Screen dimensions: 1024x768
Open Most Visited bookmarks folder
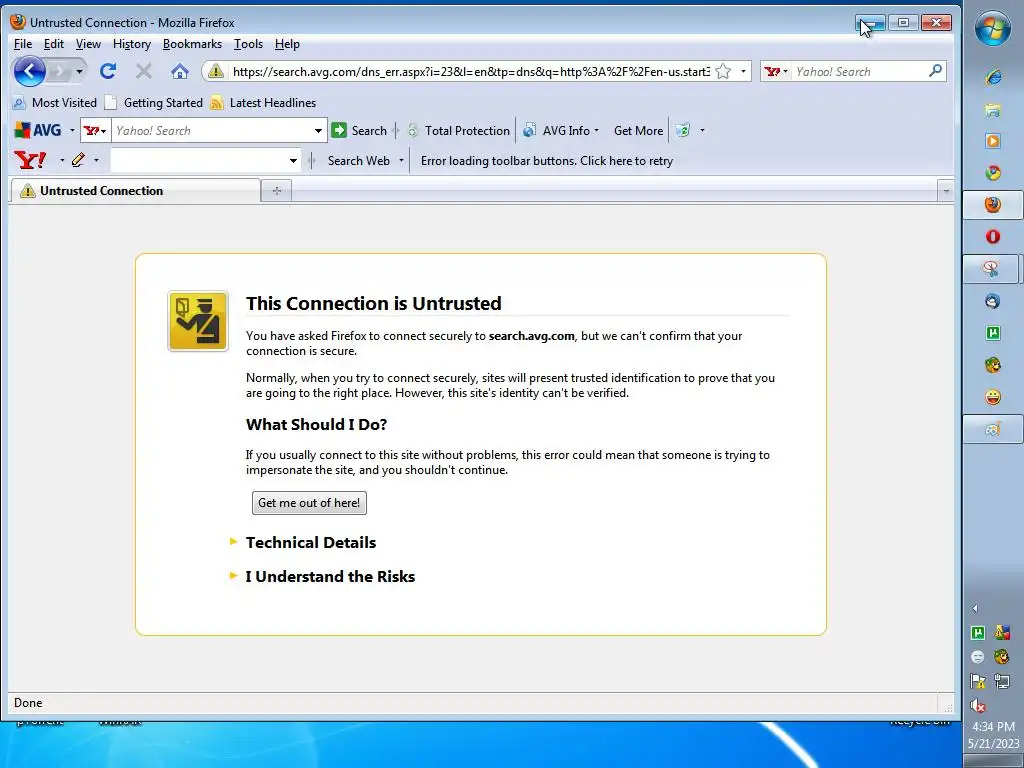(55, 103)
